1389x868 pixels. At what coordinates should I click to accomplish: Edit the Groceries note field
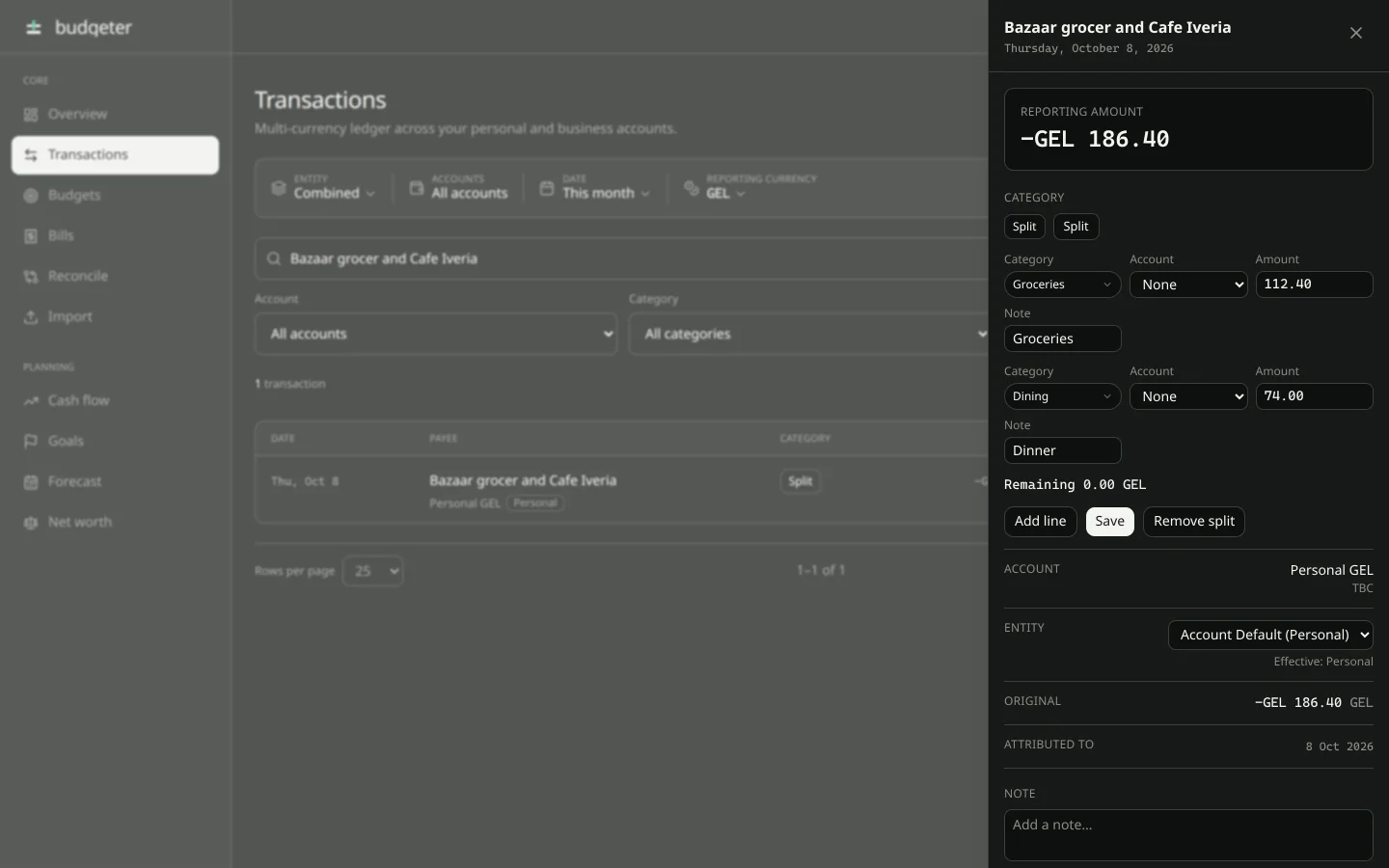[x=1062, y=339]
